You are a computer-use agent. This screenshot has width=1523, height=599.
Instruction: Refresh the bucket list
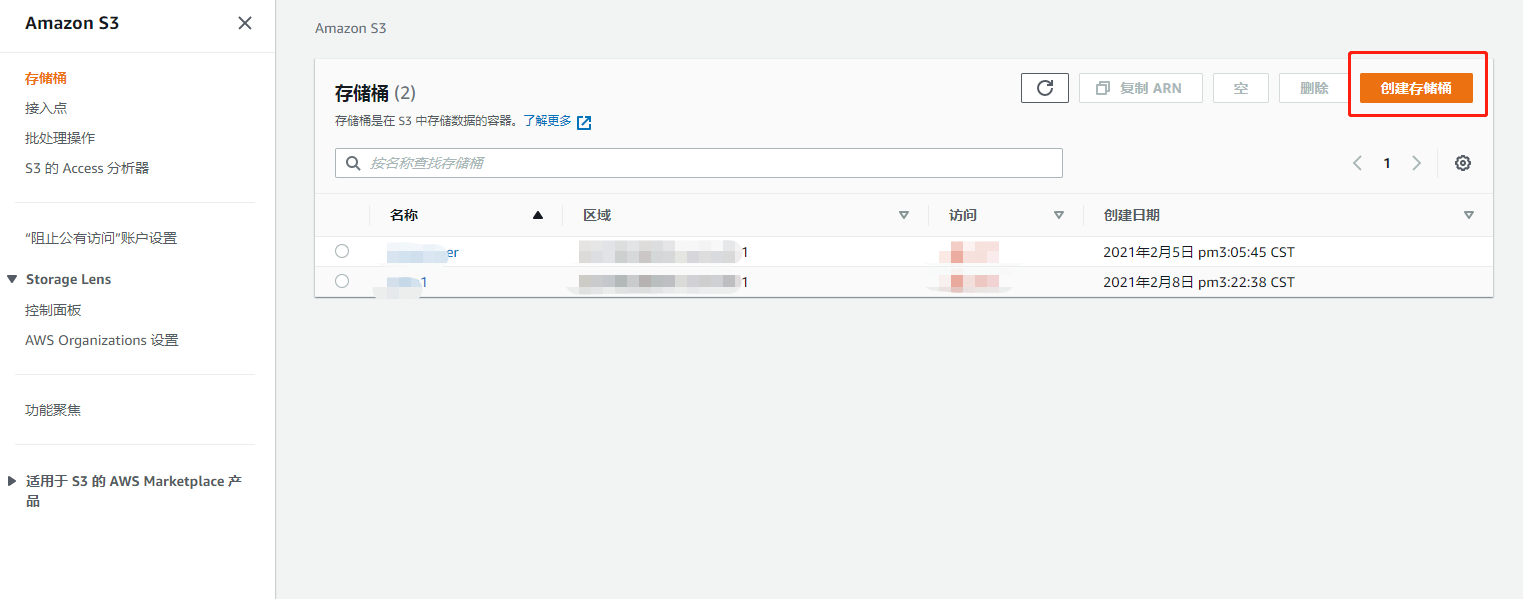(1045, 88)
